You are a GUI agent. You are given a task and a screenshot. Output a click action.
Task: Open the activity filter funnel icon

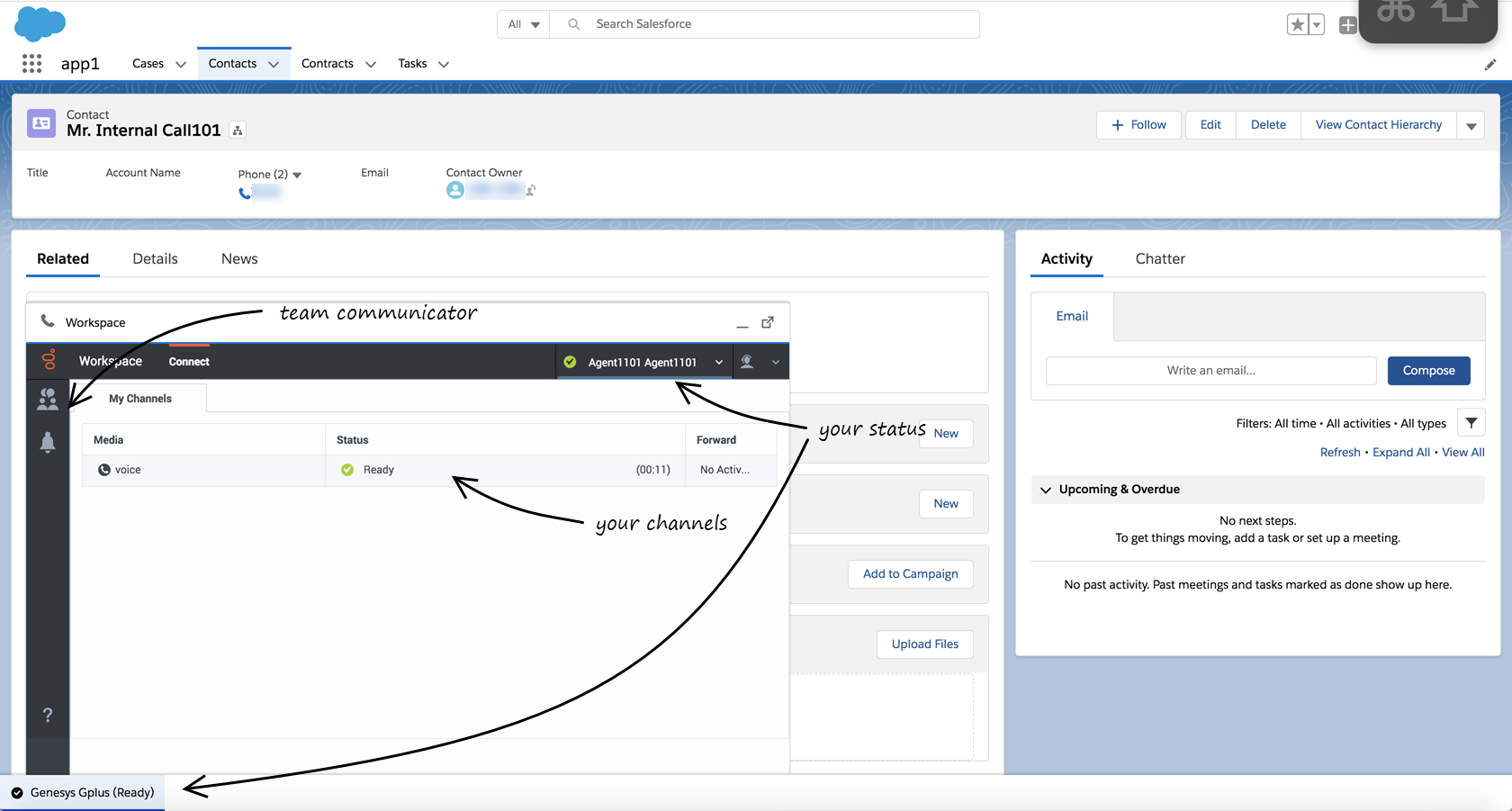click(x=1471, y=423)
